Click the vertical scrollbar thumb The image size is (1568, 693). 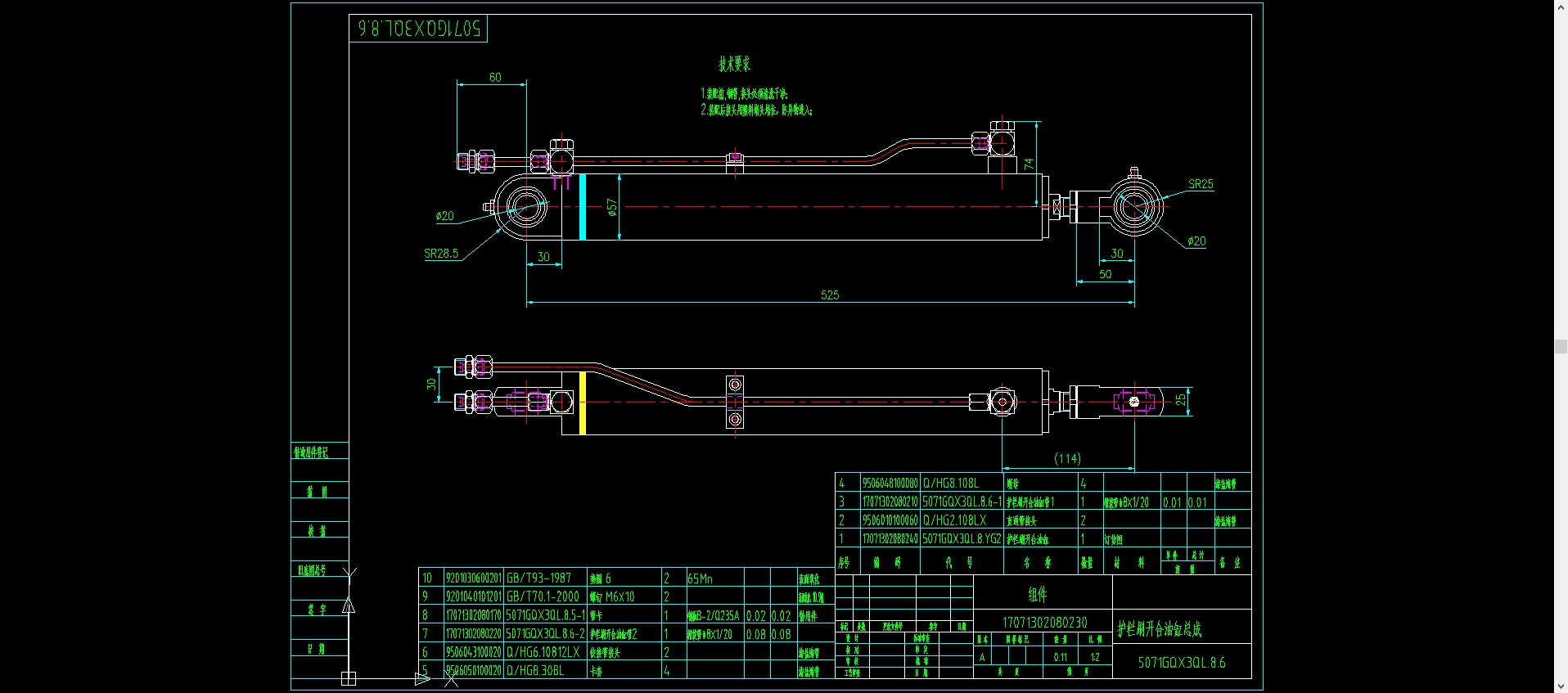(x=1561, y=347)
